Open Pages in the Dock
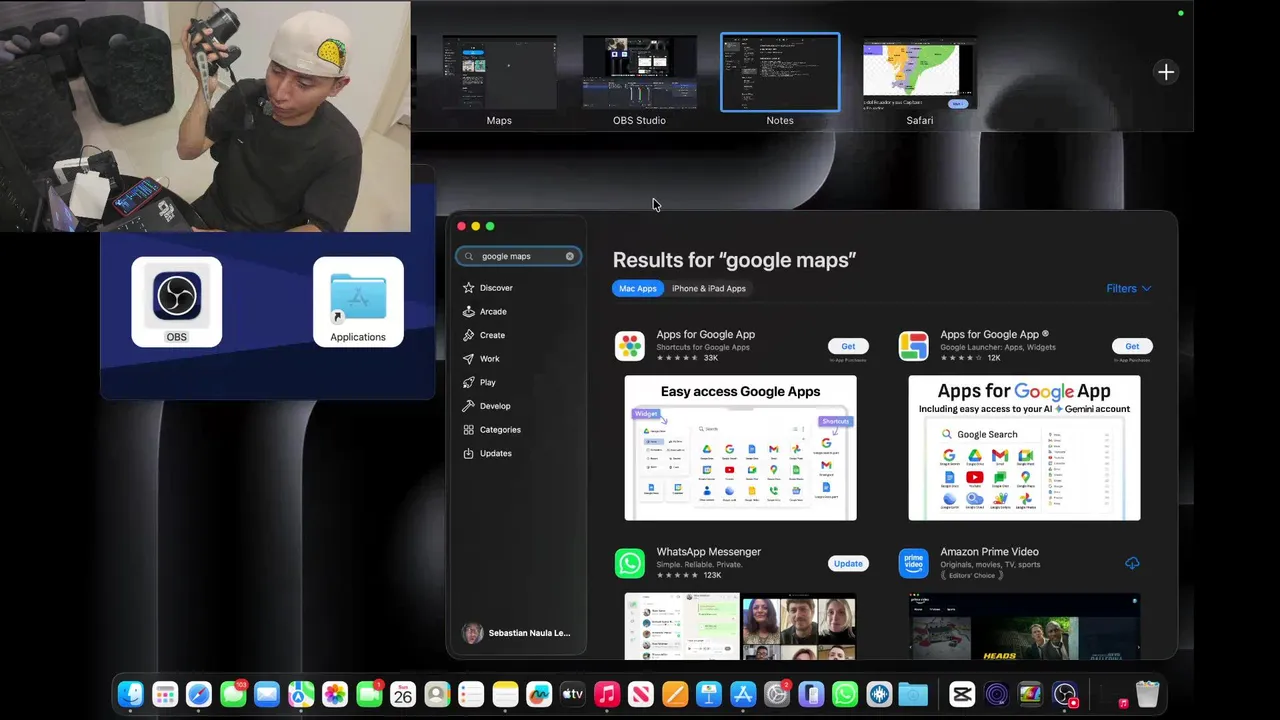1280x720 pixels. [675, 694]
